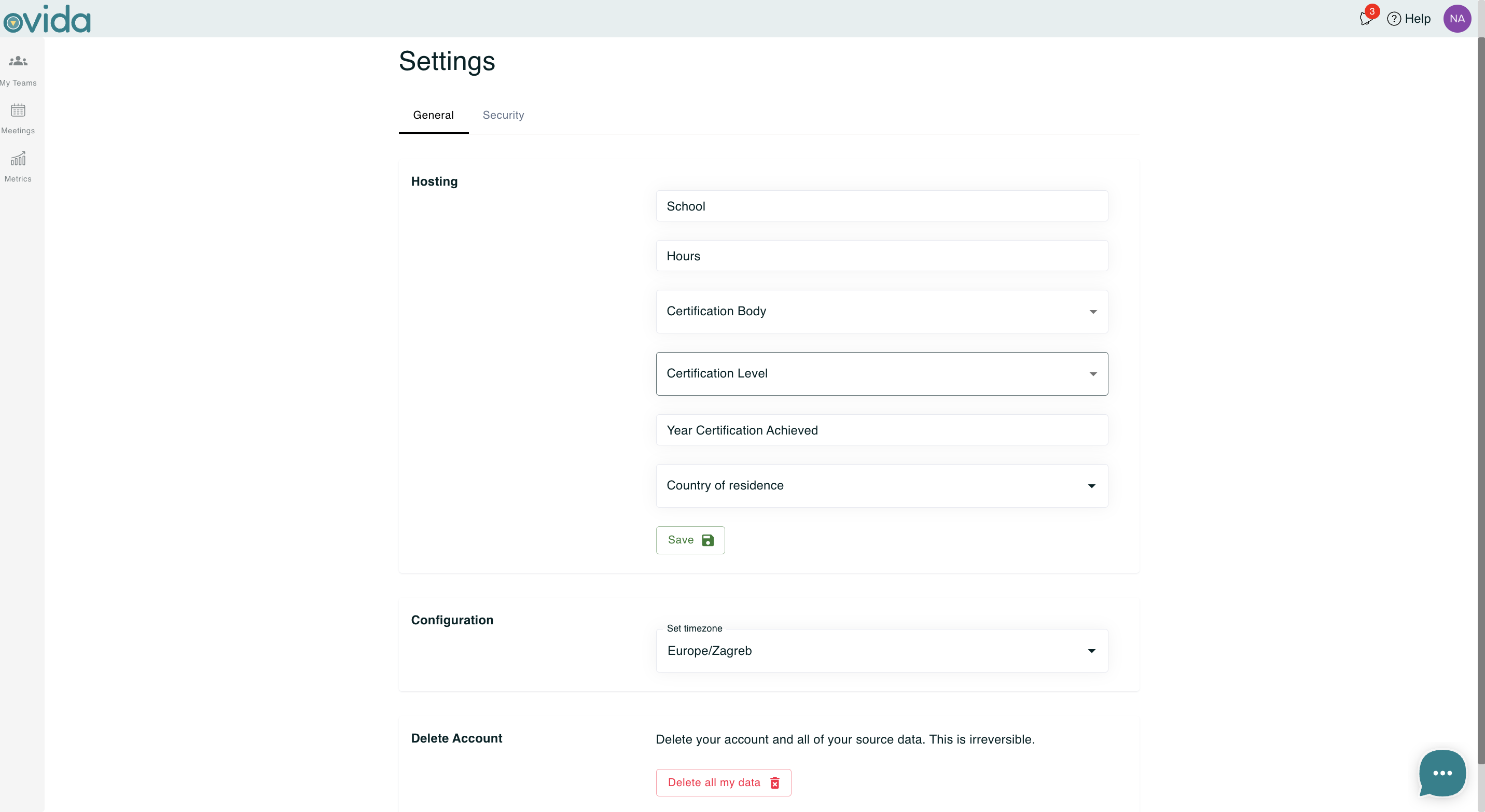Expand the Certification Body dropdown
The height and width of the screenshot is (812, 1485).
(881, 311)
